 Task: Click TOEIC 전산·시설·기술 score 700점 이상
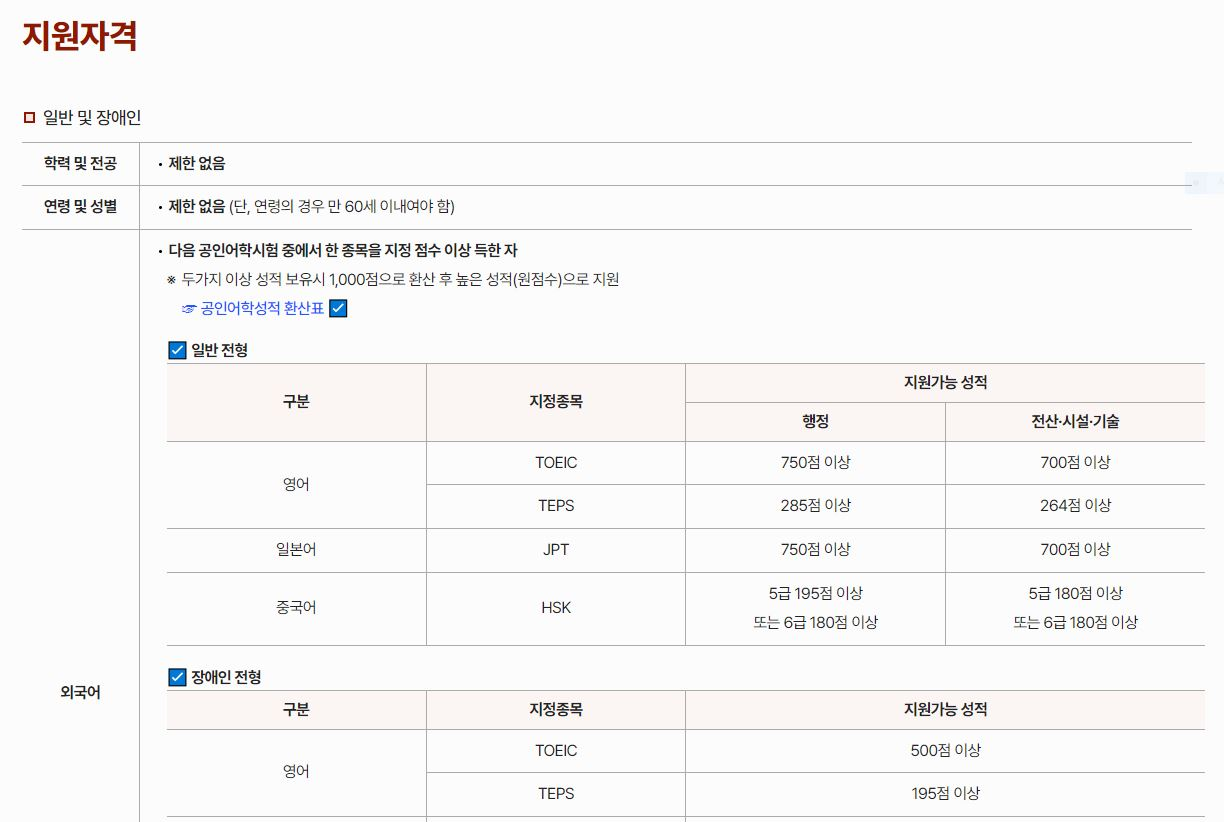tap(1075, 462)
